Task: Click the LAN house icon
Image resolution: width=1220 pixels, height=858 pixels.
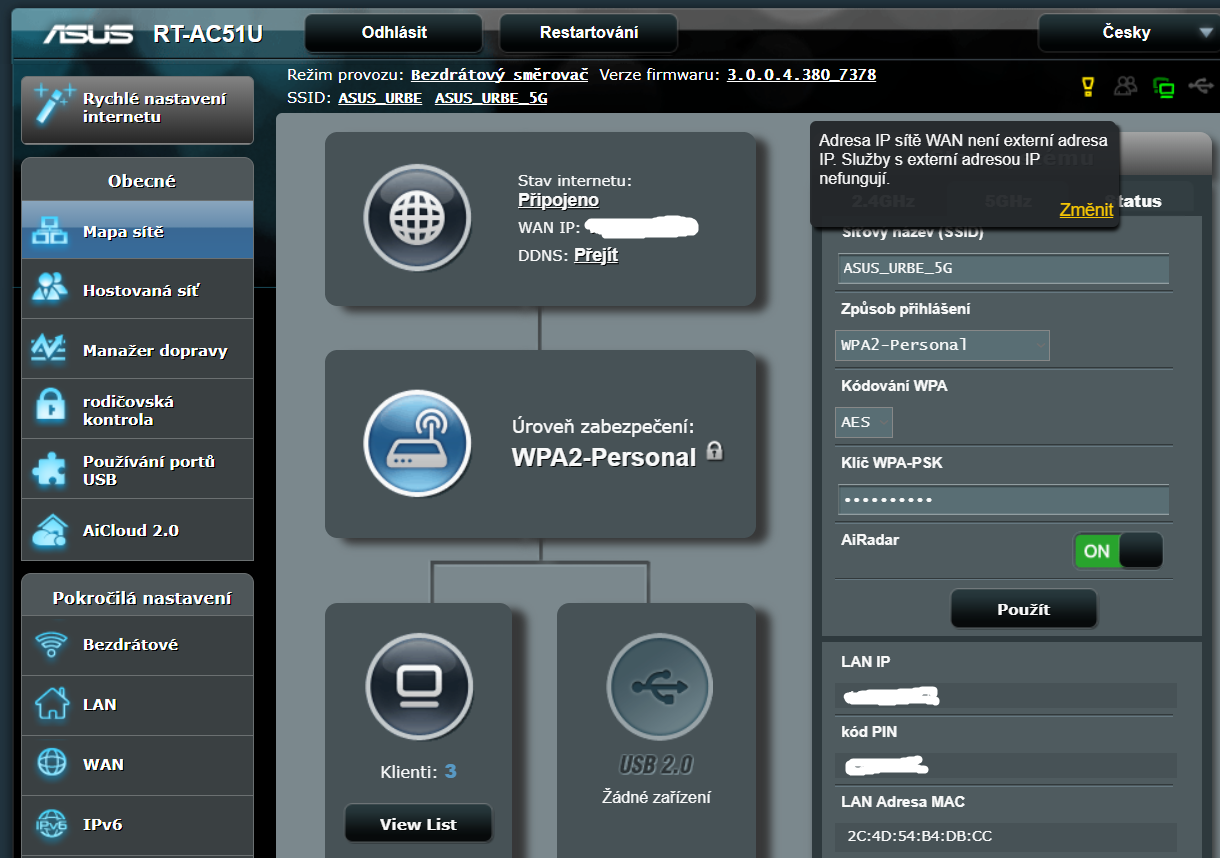Action: [51, 704]
